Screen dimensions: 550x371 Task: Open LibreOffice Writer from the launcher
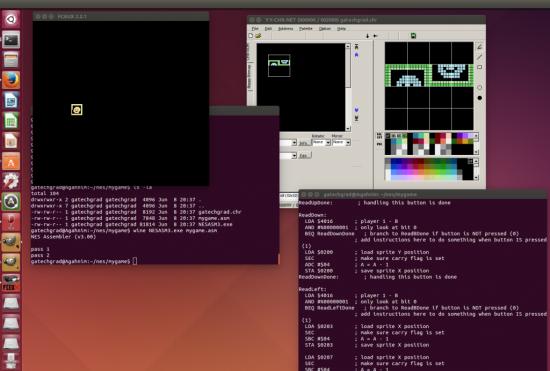11,100
